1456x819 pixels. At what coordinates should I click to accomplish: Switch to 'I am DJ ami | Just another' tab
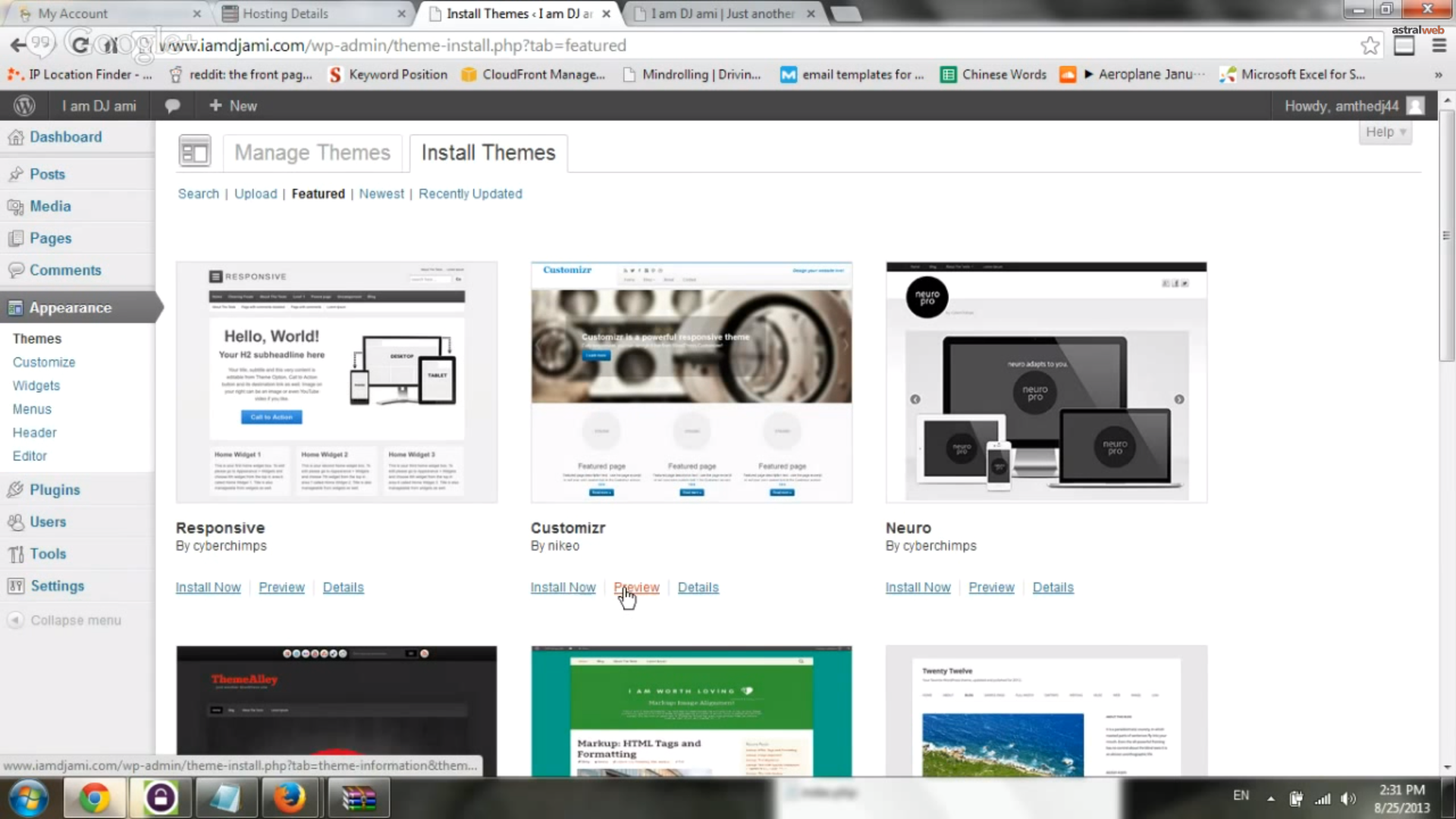(723, 14)
